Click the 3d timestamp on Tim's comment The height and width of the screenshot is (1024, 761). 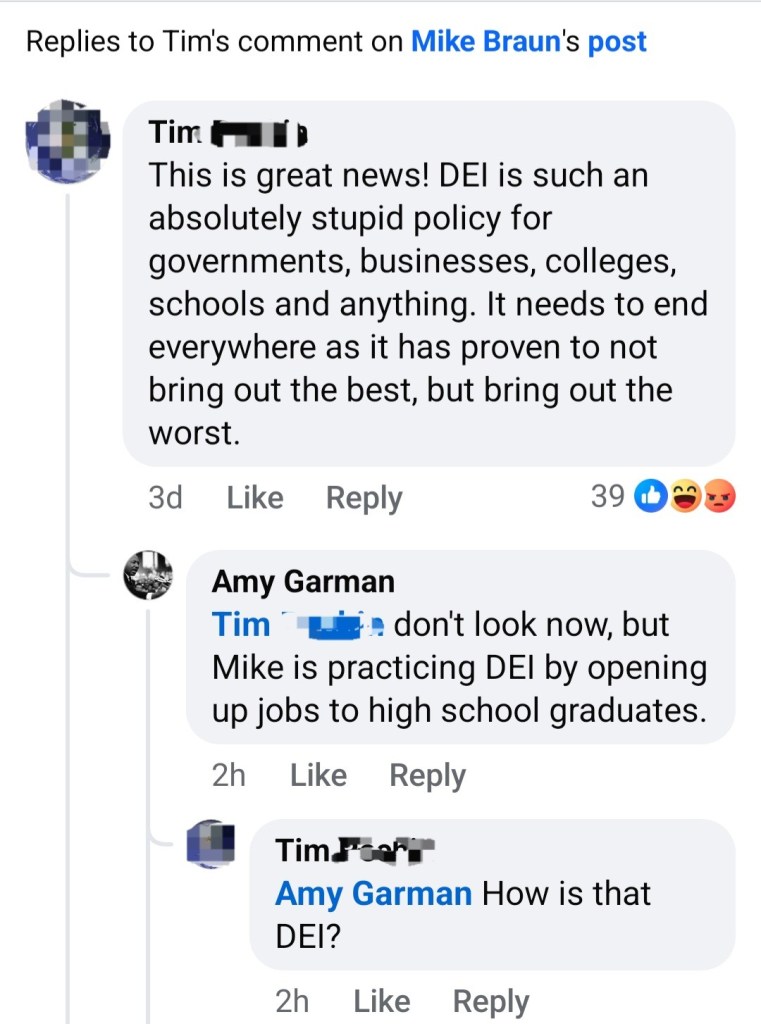tap(165, 497)
